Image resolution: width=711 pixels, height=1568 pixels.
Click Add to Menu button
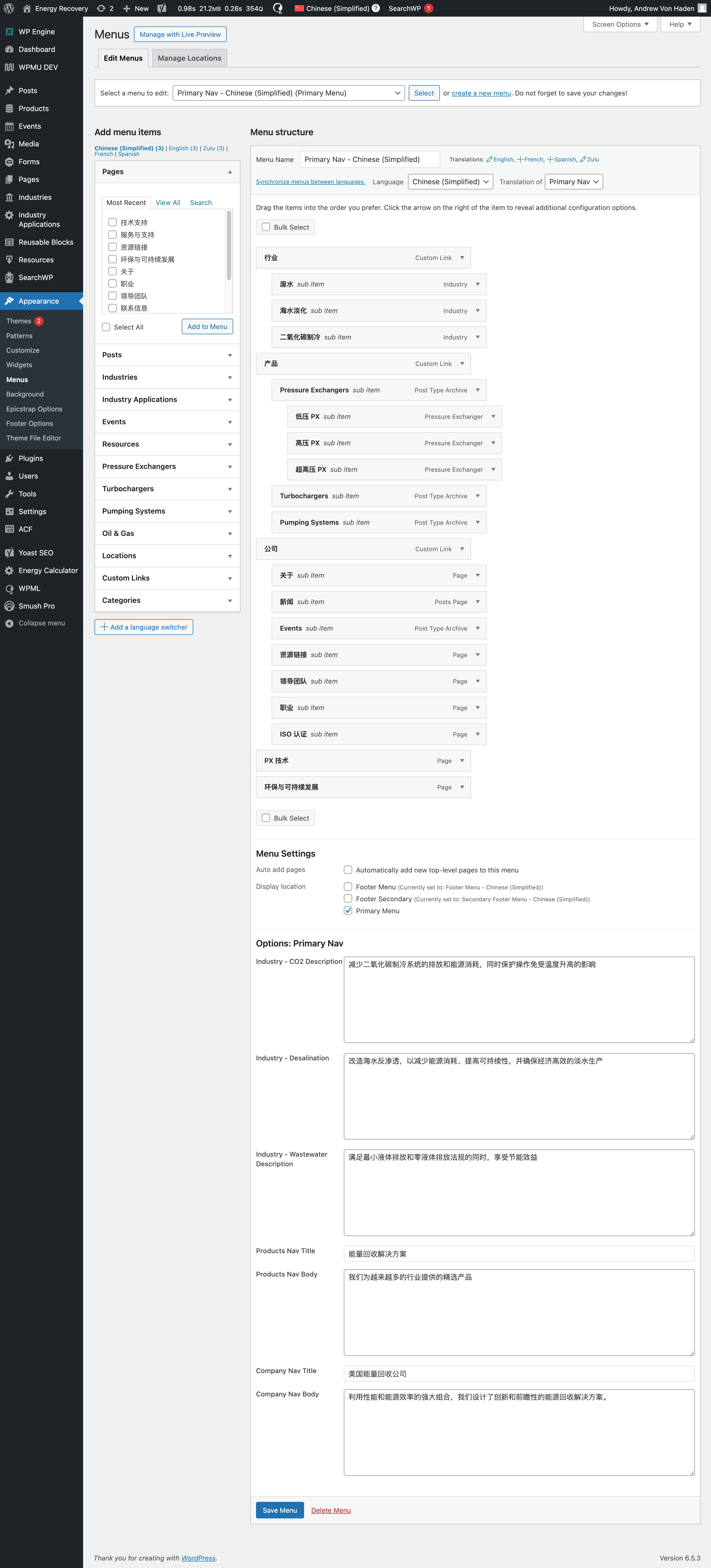coord(207,327)
